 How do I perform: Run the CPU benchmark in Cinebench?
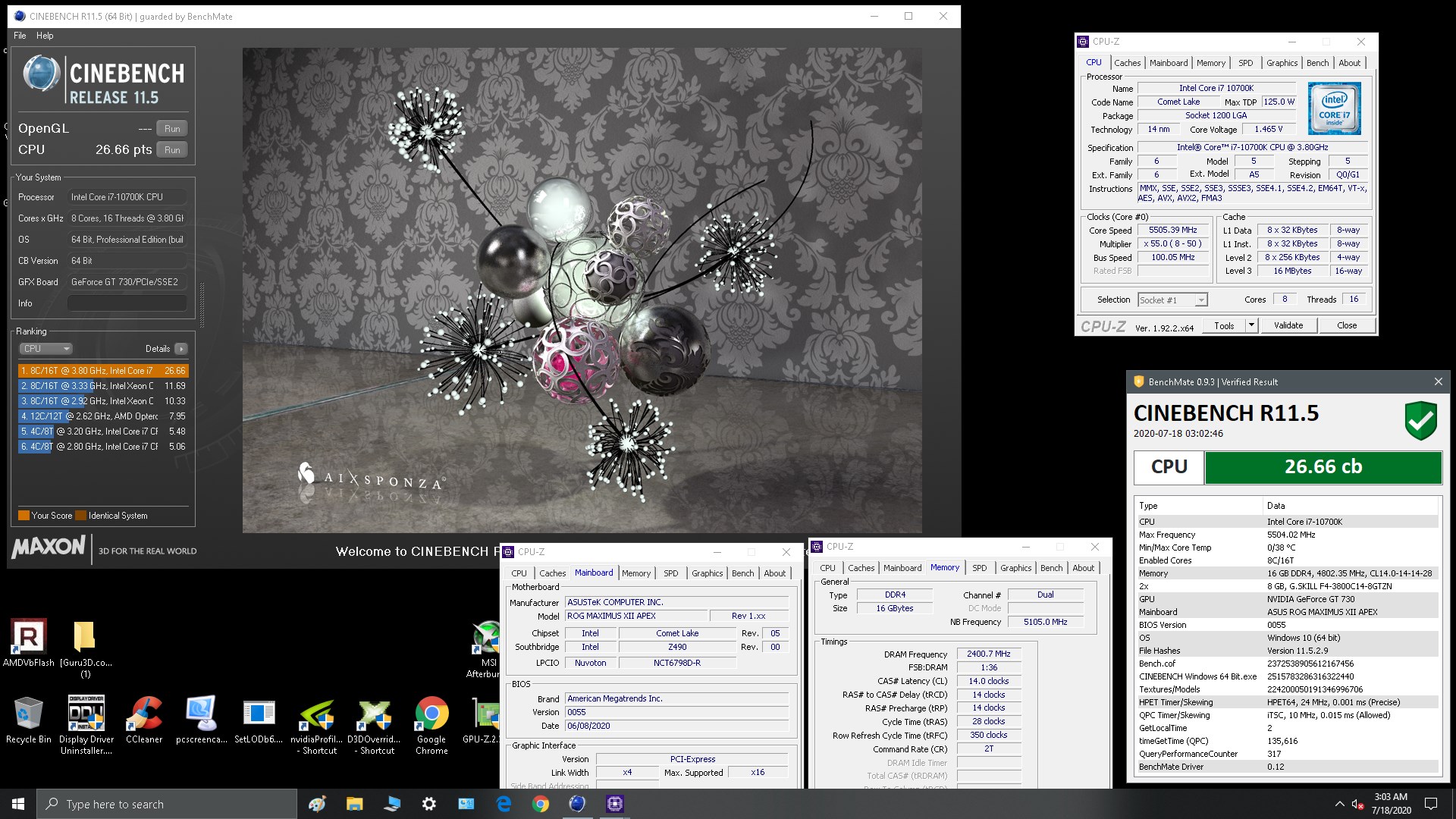pyautogui.click(x=172, y=150)
